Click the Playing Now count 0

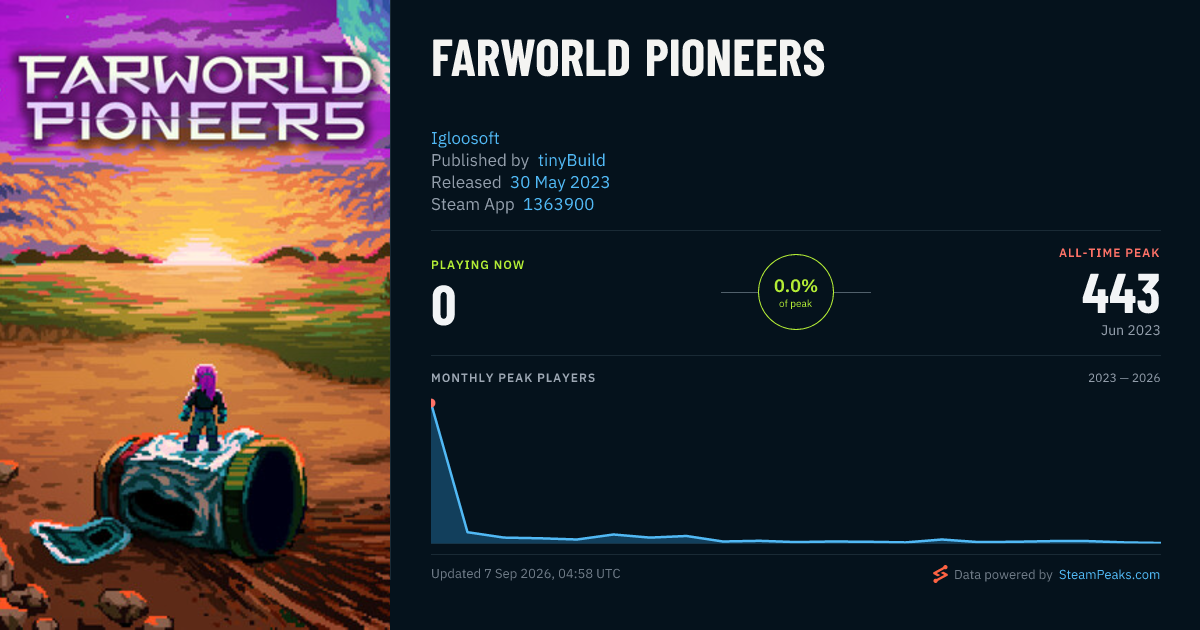[x=444, y=306]
